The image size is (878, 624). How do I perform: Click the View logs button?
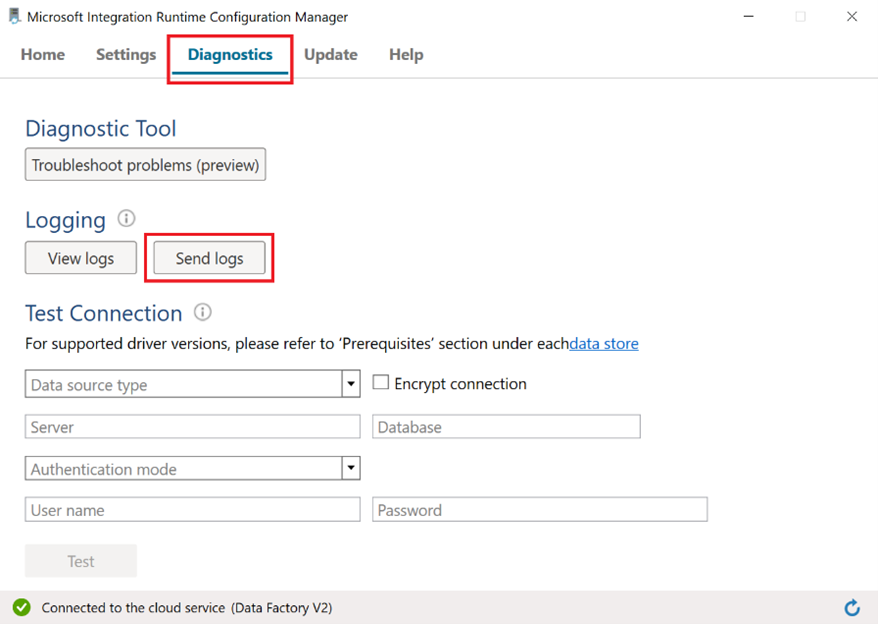click(80, 257)
